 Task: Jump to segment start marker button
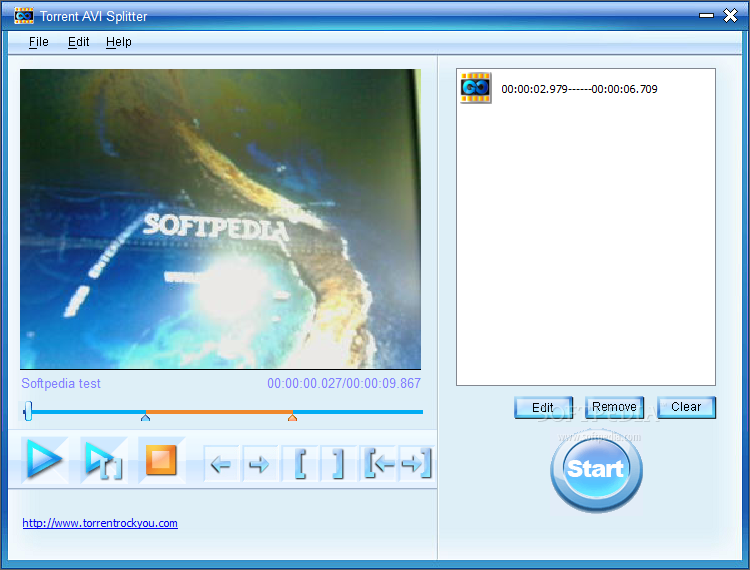[379, 463]
